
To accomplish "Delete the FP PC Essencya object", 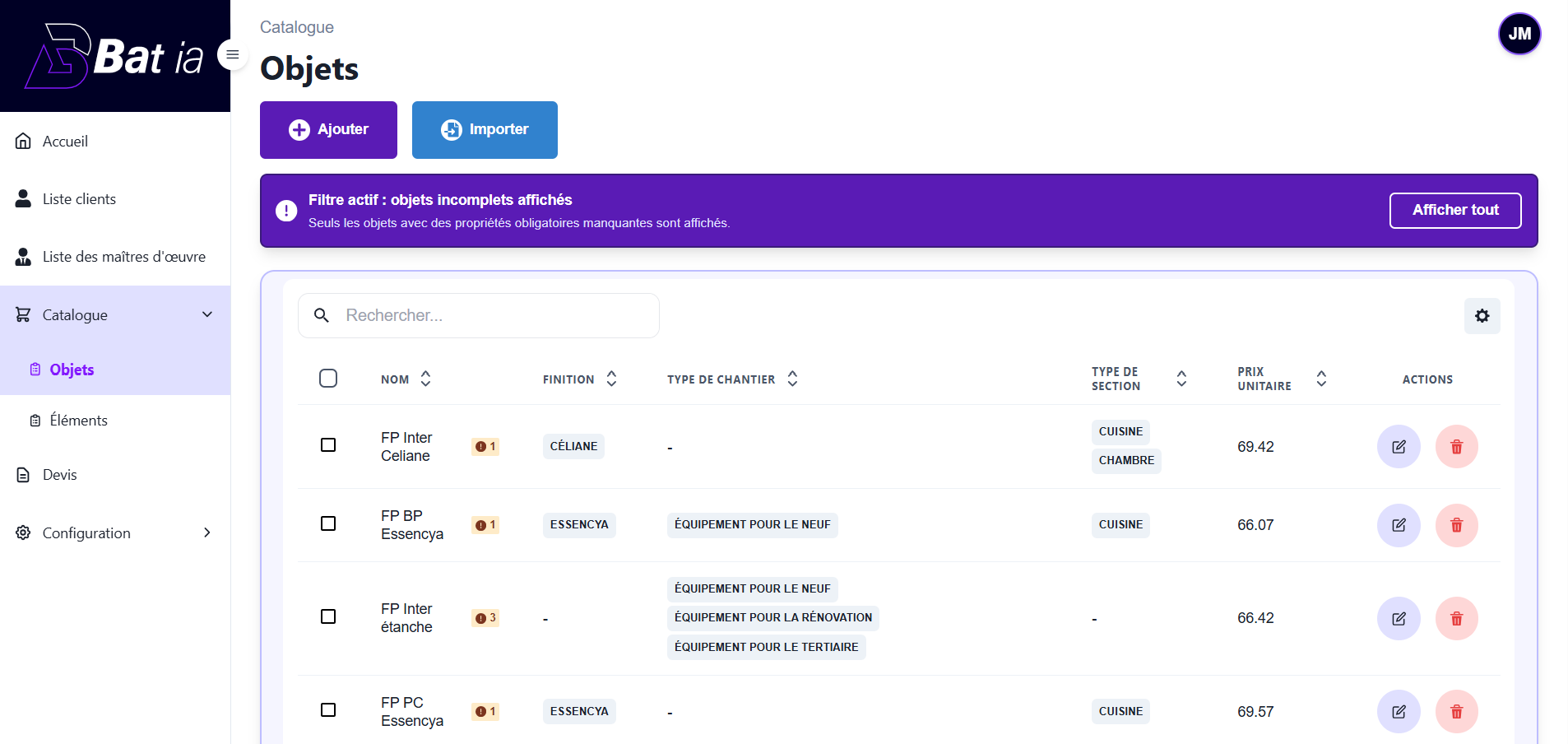I will [1456, 711].
